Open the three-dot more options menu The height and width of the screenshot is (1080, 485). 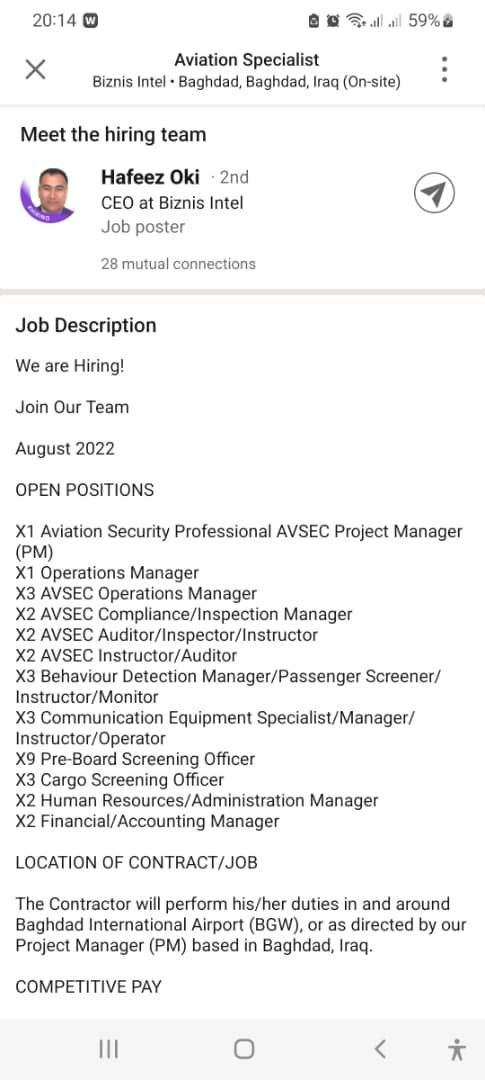click(x=444, y=70)
